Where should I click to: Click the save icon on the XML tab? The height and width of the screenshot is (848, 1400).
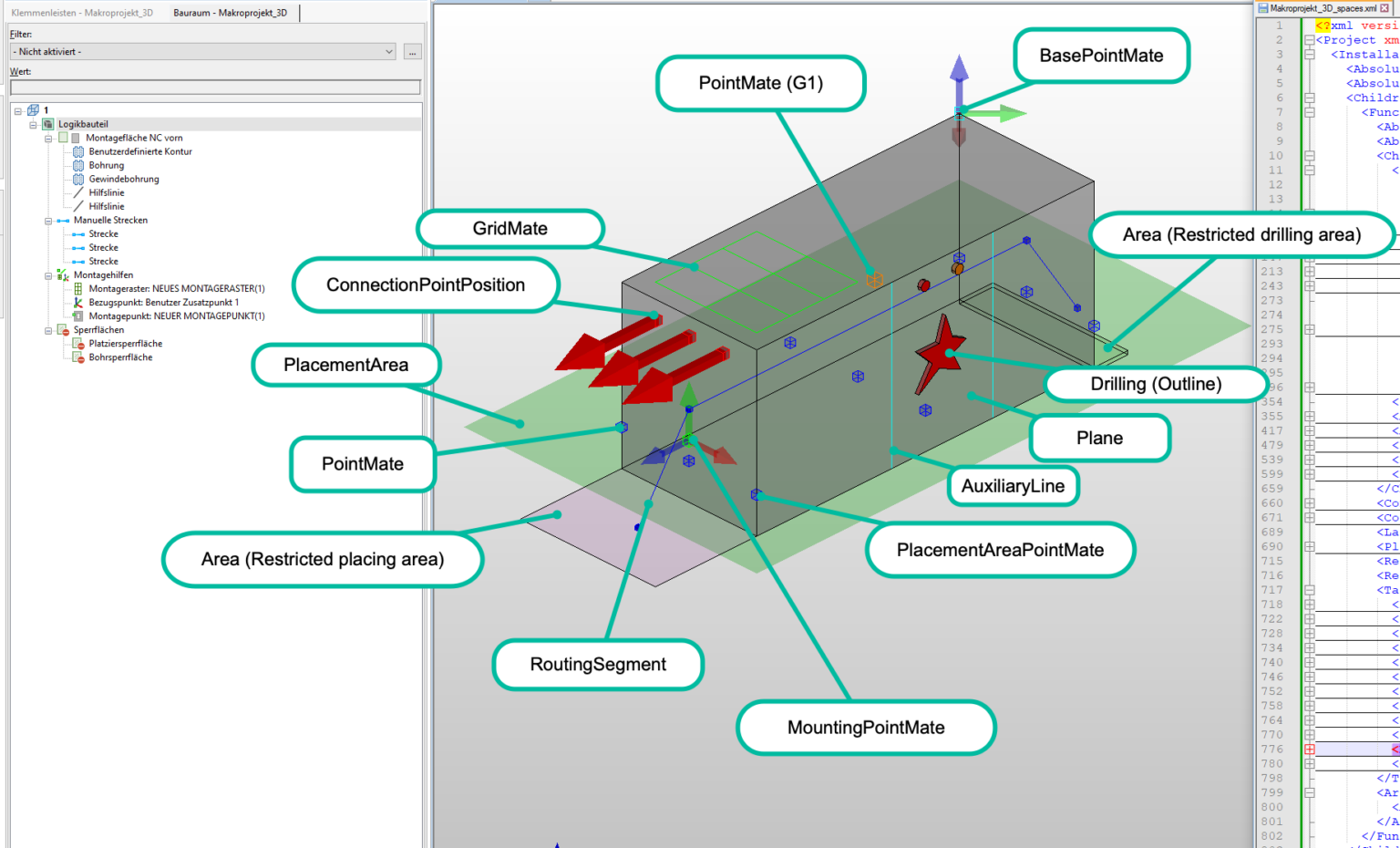[1263, 7]
